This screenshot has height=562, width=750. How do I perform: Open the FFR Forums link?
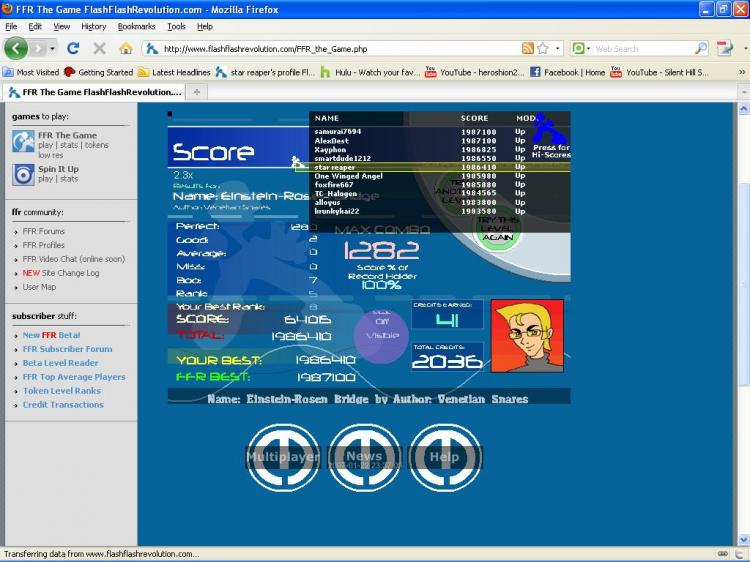[x=44, y=231]
